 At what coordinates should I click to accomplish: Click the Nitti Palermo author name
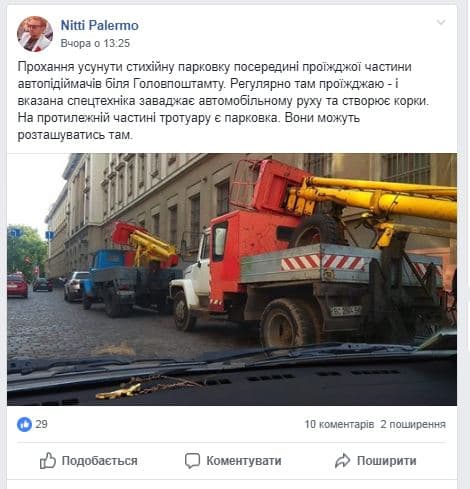click(x=100, y=25)
